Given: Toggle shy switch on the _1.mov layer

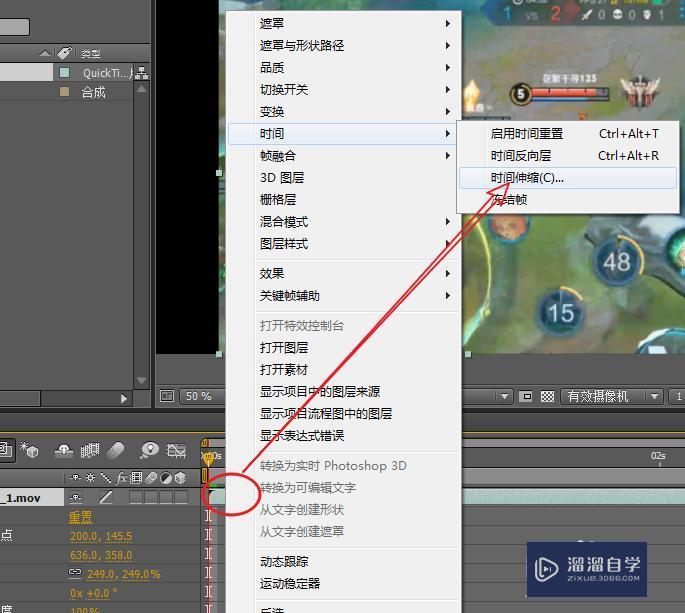Looking at the screenshot, I should tap(76, 497).
